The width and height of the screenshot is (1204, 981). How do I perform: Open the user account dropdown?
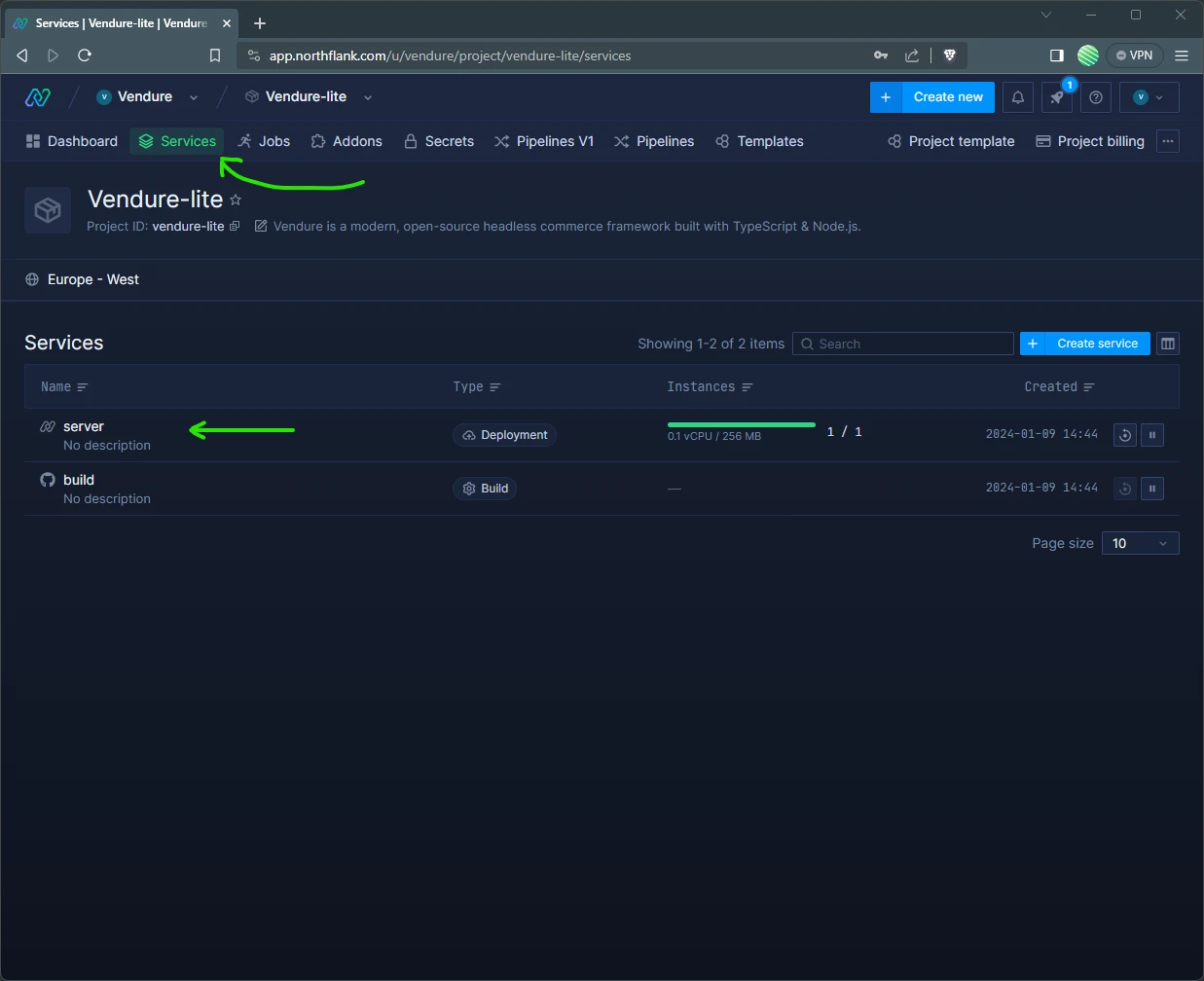pyautogui.click(x=1149, y=97)
